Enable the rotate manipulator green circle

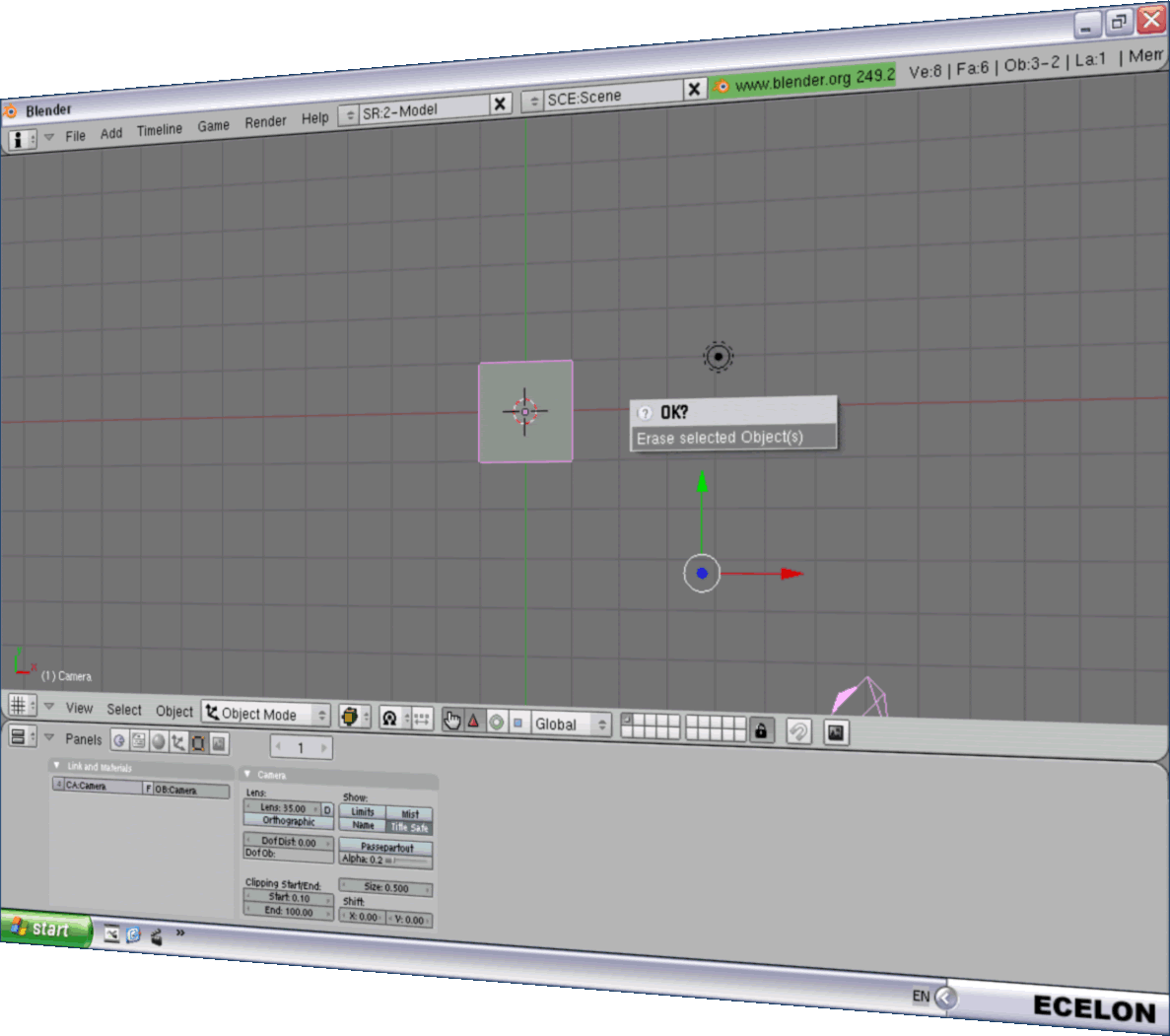[x=496, y=723]
